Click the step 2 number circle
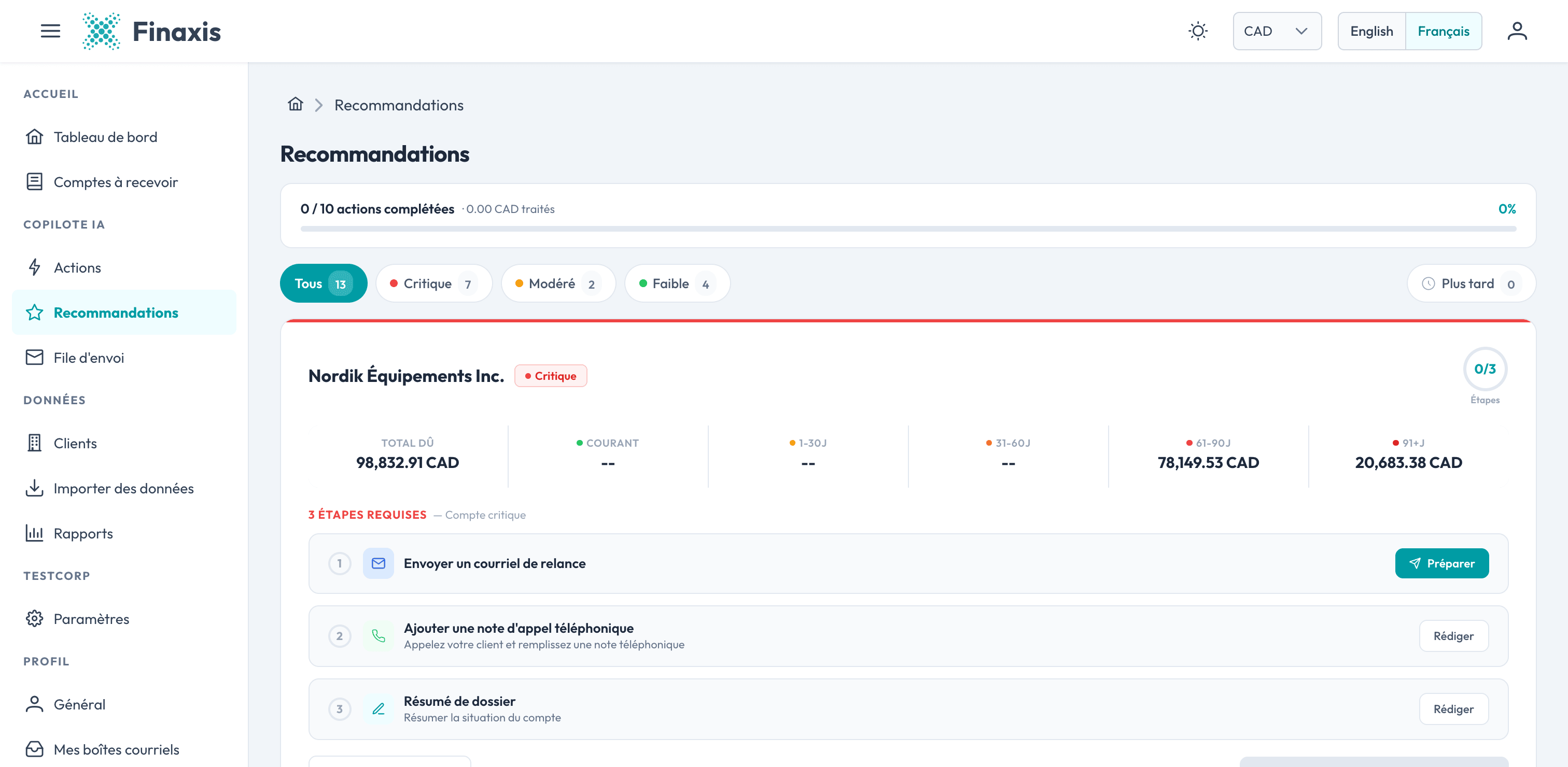1568x767 pixels. click(x=340, y=636)
